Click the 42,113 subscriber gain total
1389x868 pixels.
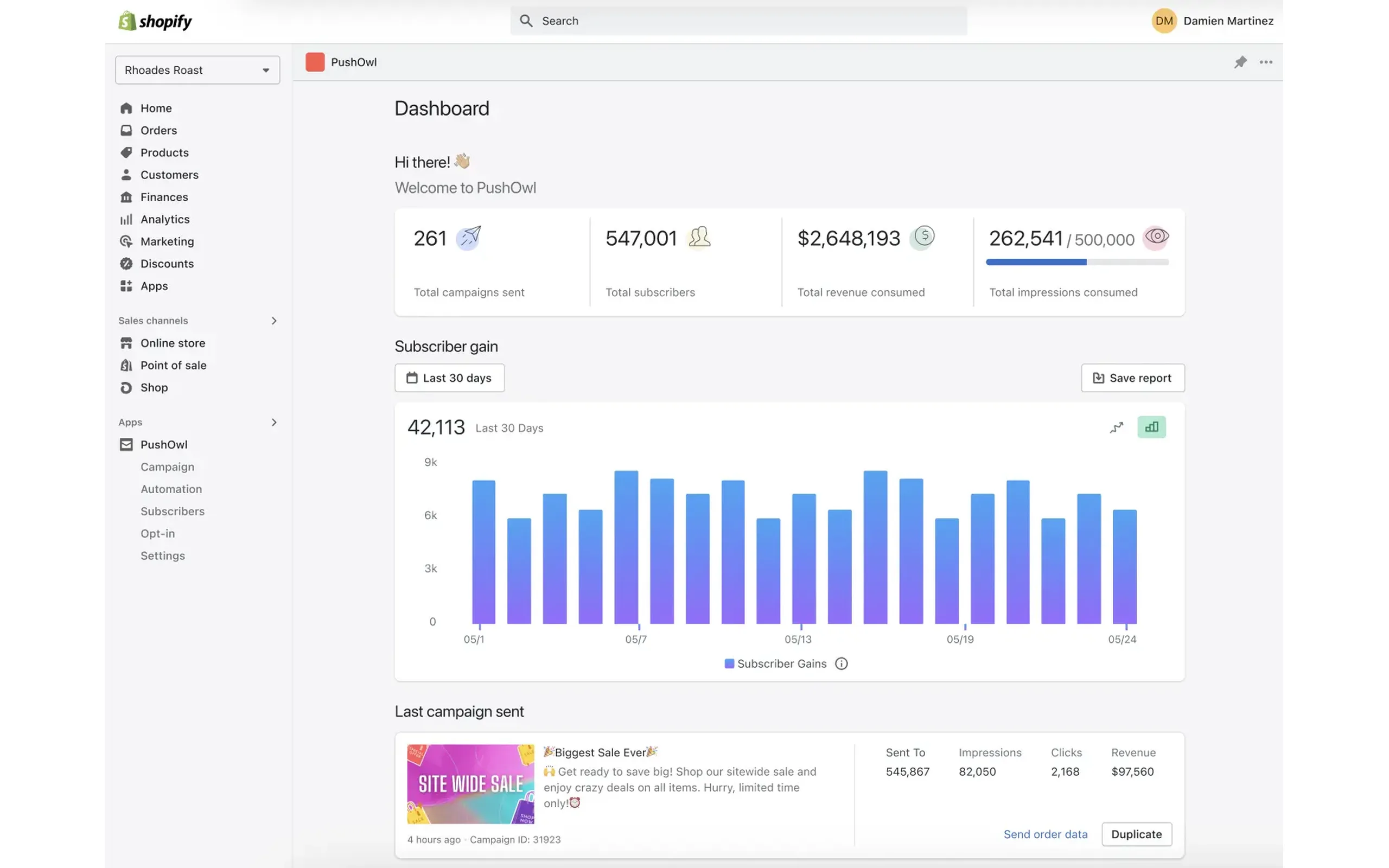[x=436, y=427]
